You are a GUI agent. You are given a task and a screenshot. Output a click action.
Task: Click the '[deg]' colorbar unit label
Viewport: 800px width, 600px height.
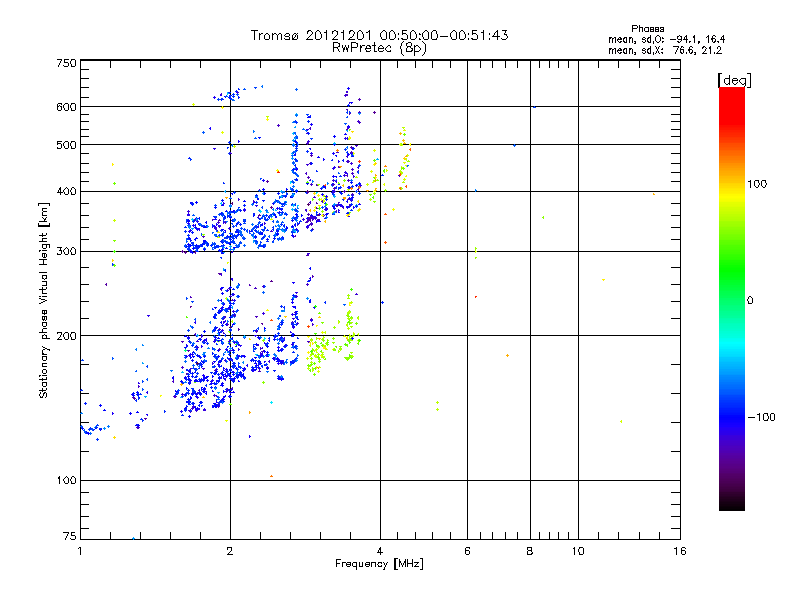coord(734,80)
